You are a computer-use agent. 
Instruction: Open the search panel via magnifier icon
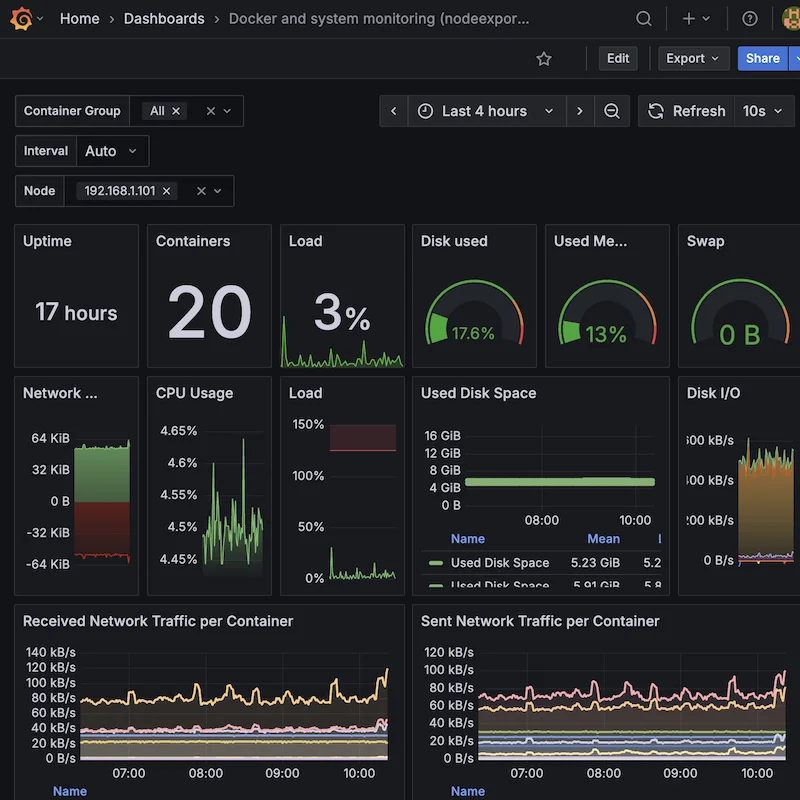pos(644,18)
